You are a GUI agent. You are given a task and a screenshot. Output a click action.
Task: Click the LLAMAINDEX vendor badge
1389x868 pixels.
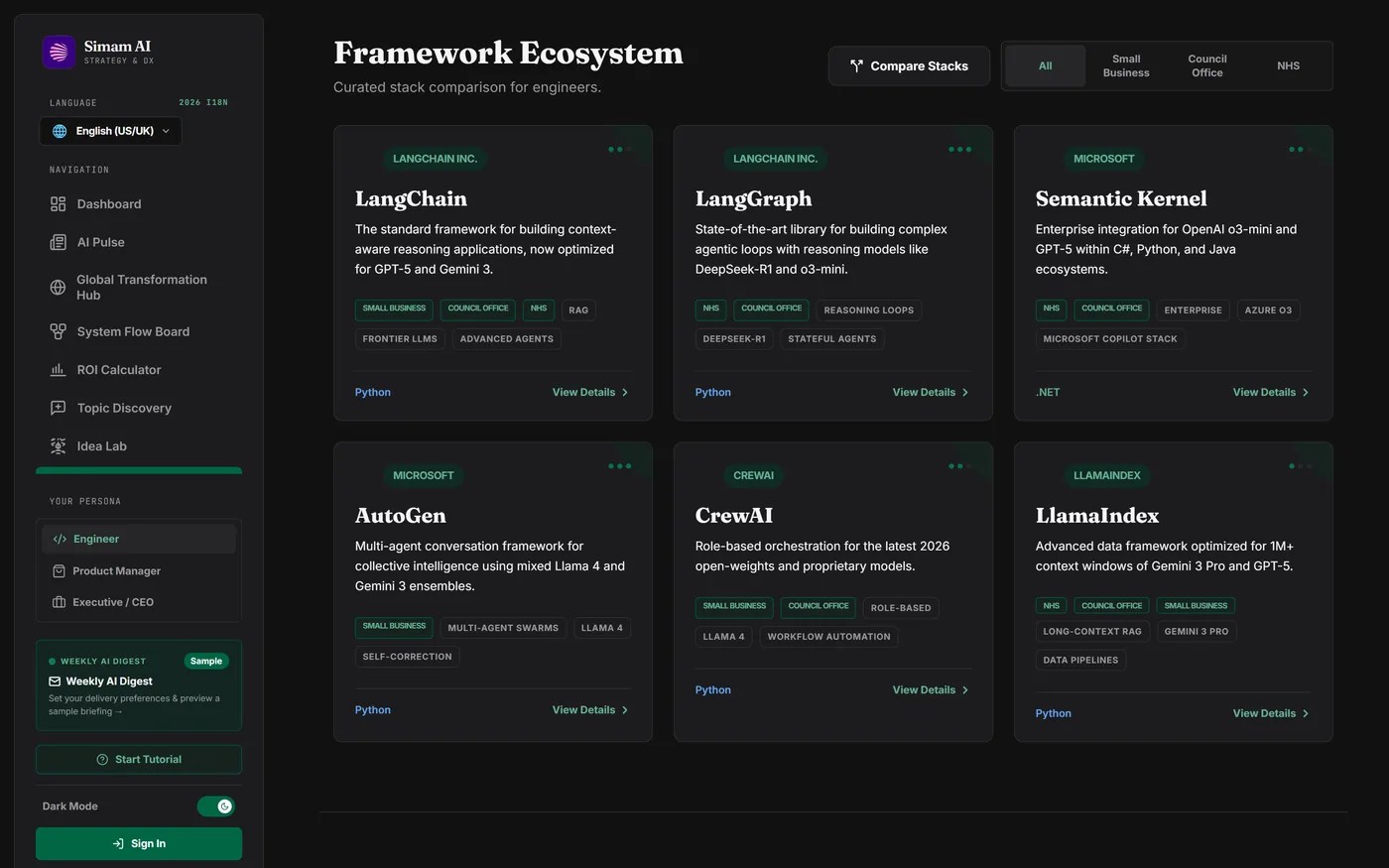(1107, 476)
